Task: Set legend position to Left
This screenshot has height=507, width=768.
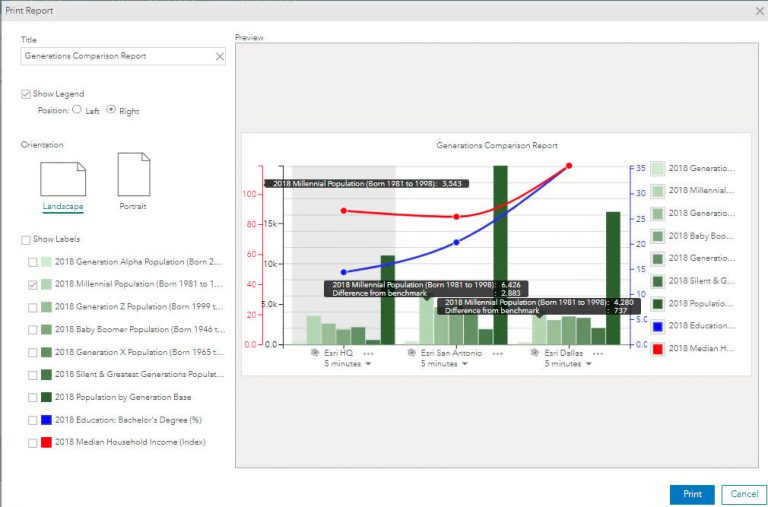Action: pyautogui.click(x=77, y=110)
